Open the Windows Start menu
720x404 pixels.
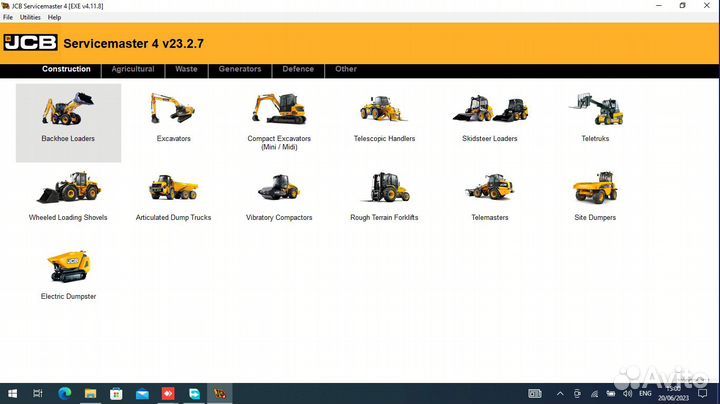pos(12,394)
